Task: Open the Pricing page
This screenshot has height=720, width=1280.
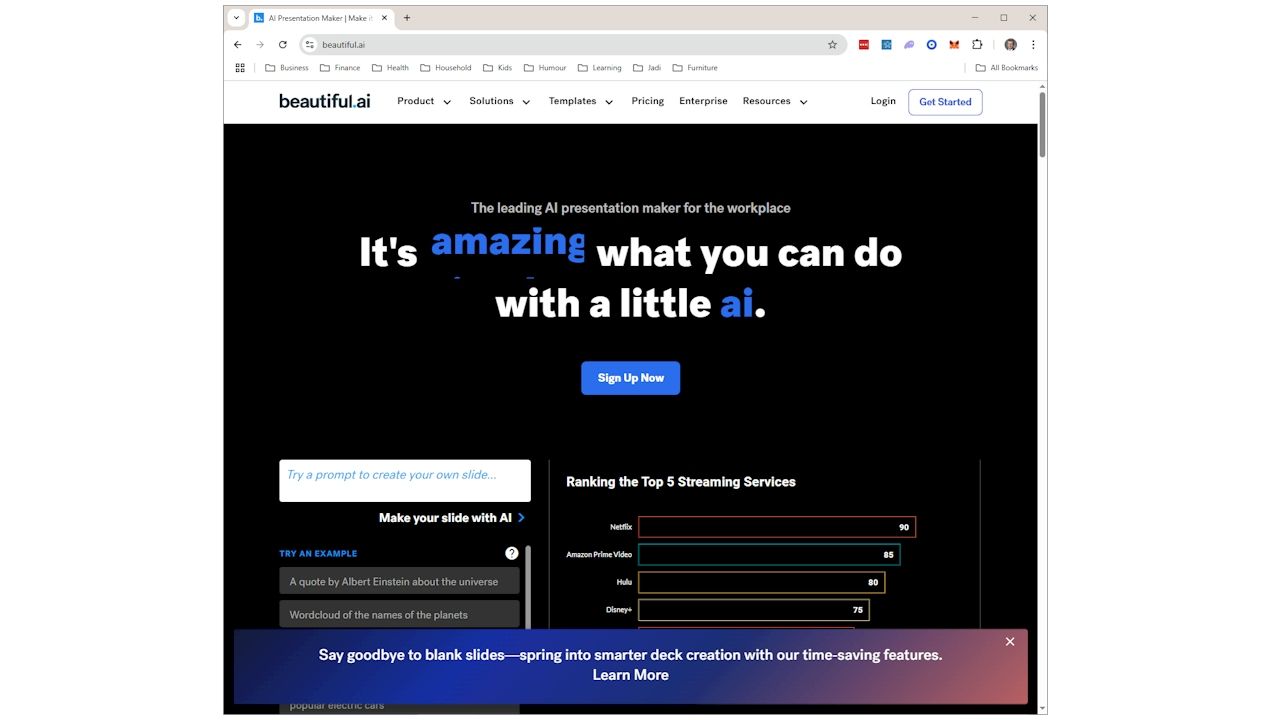Action: point(648,101)
